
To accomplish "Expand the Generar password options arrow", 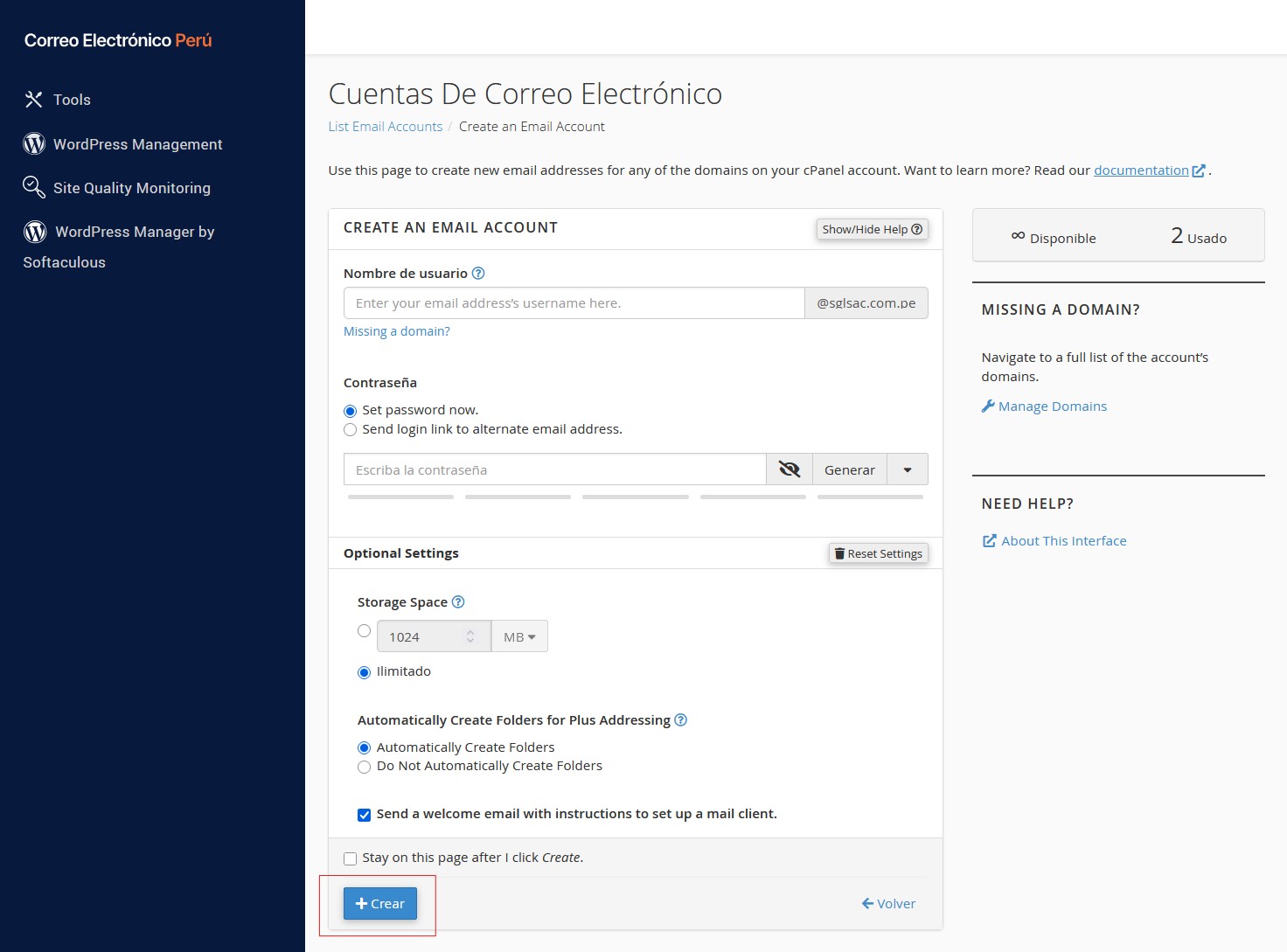I will [x=908, y=469].
